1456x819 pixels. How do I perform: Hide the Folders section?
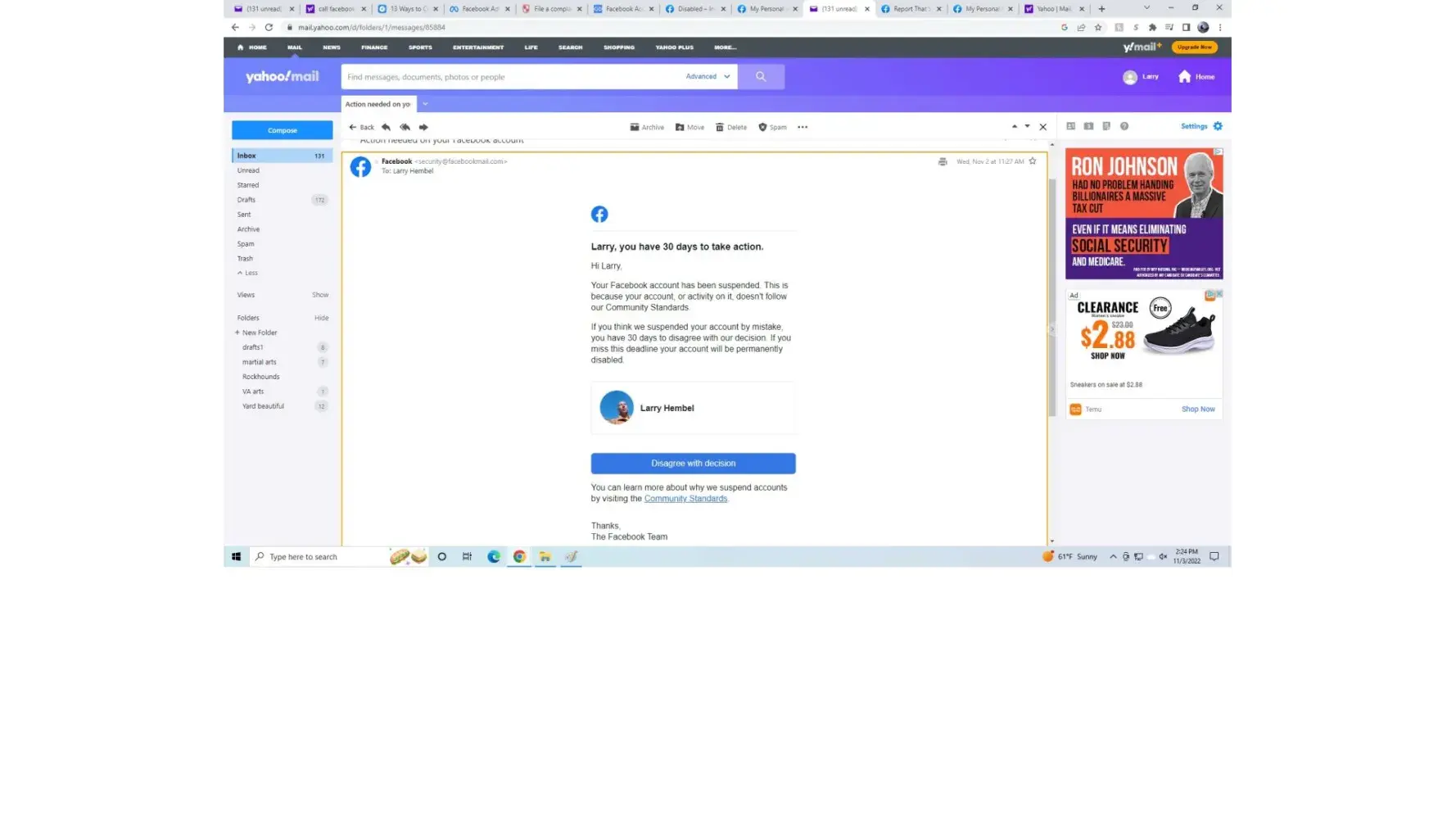click(322, 318)
